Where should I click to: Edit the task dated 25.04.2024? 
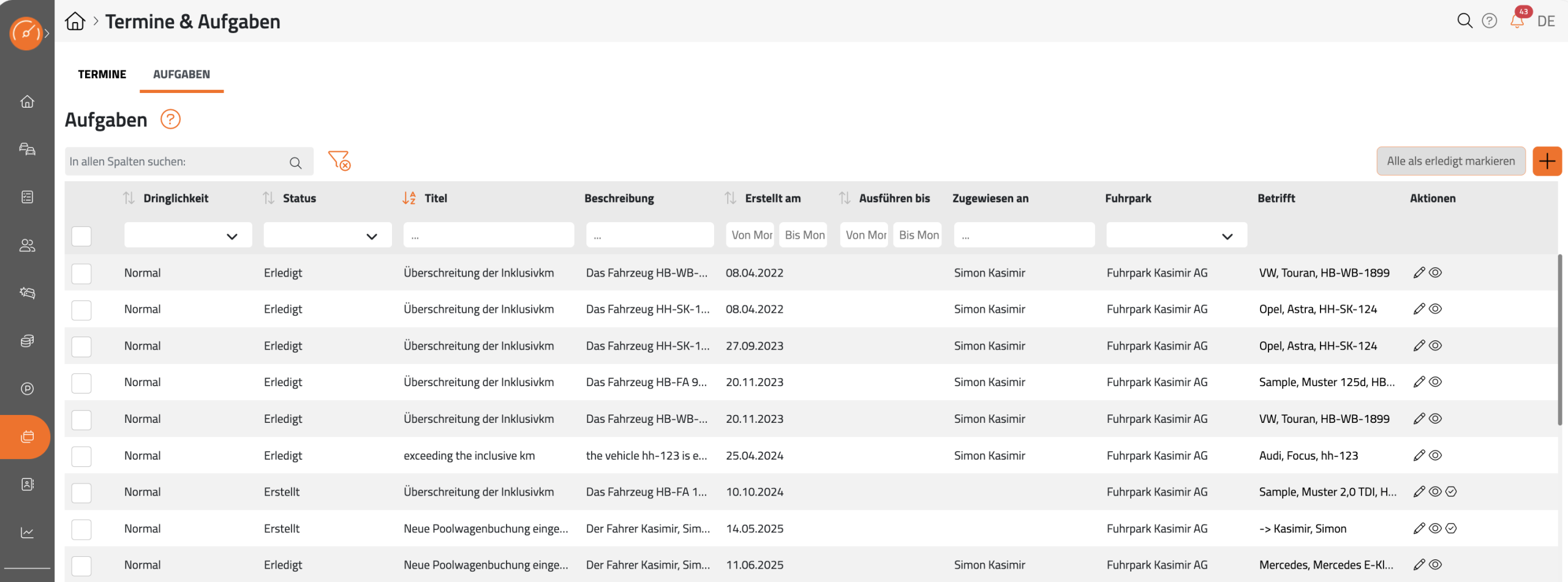tap(1419, 455)
